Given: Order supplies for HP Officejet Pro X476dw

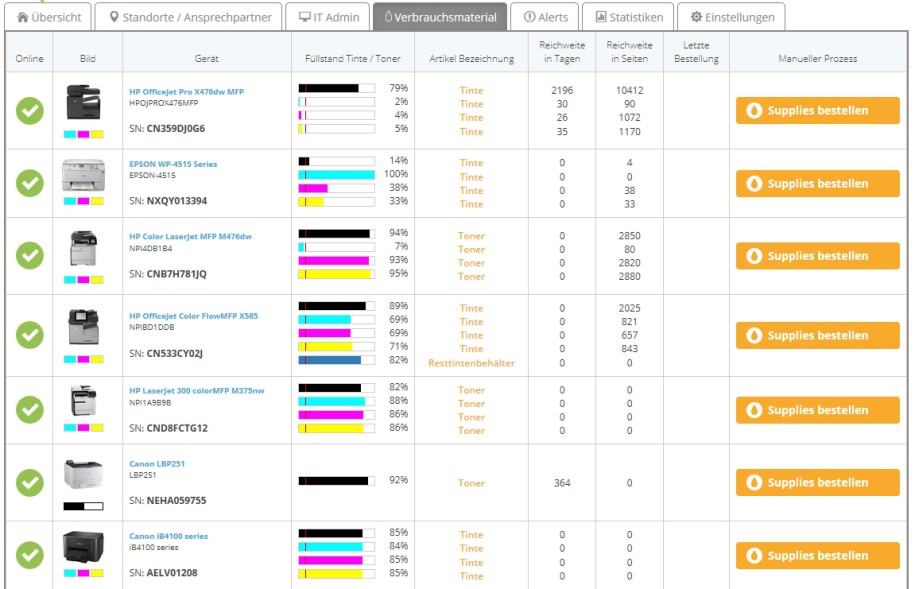Looking at the screenshot, I should coord(818,110).
